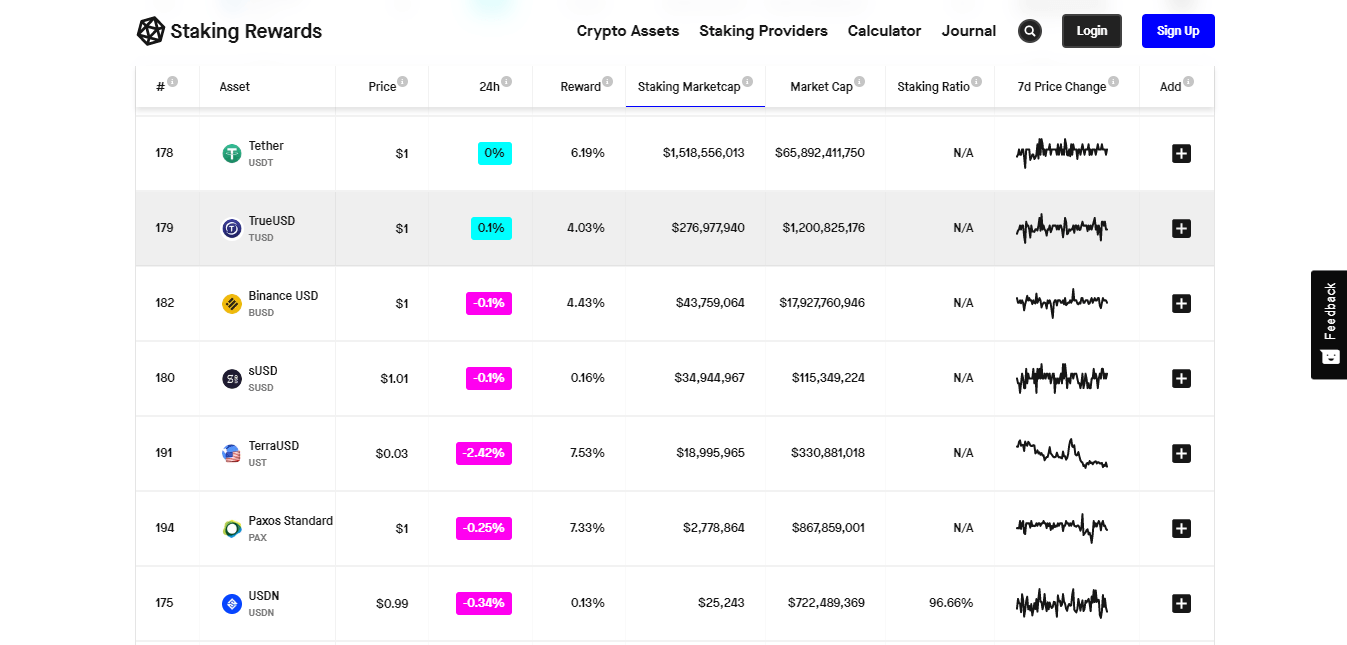The width and height of the screenshot is (1347, 645).
Task: Open the Feedback side tab
Action: click(x=1329, y=324)
